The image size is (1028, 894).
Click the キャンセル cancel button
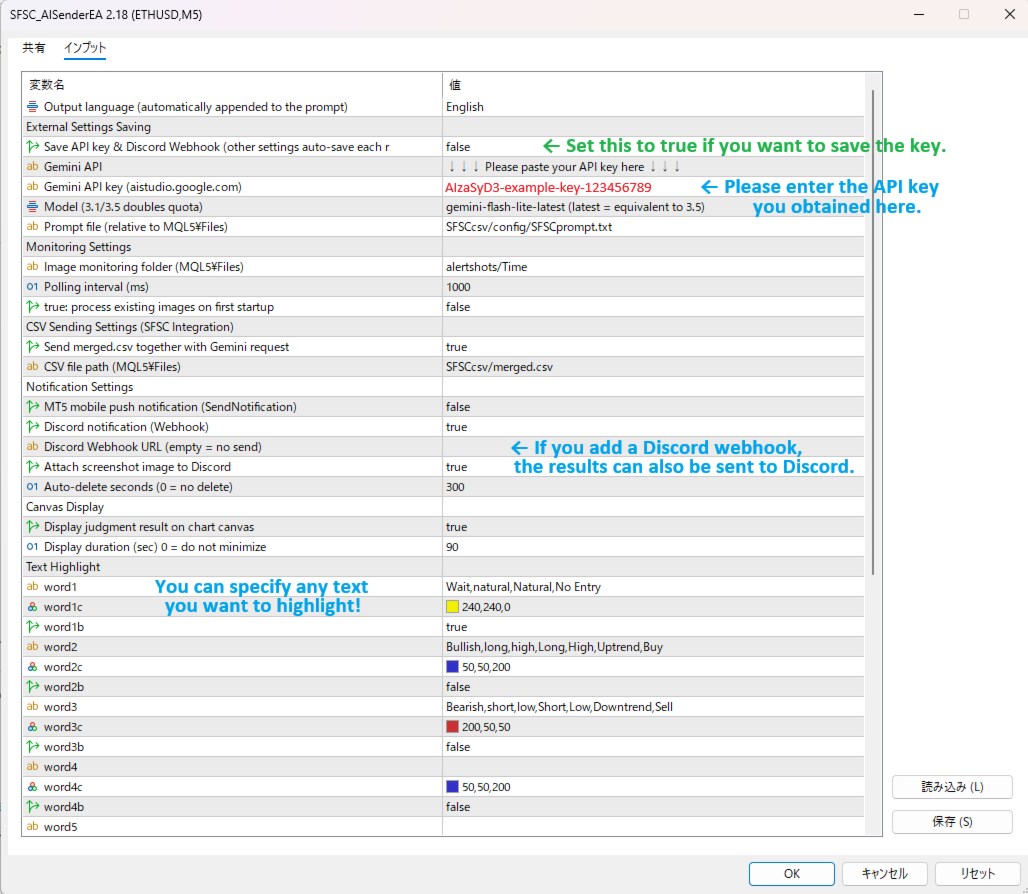pos(884,873)
